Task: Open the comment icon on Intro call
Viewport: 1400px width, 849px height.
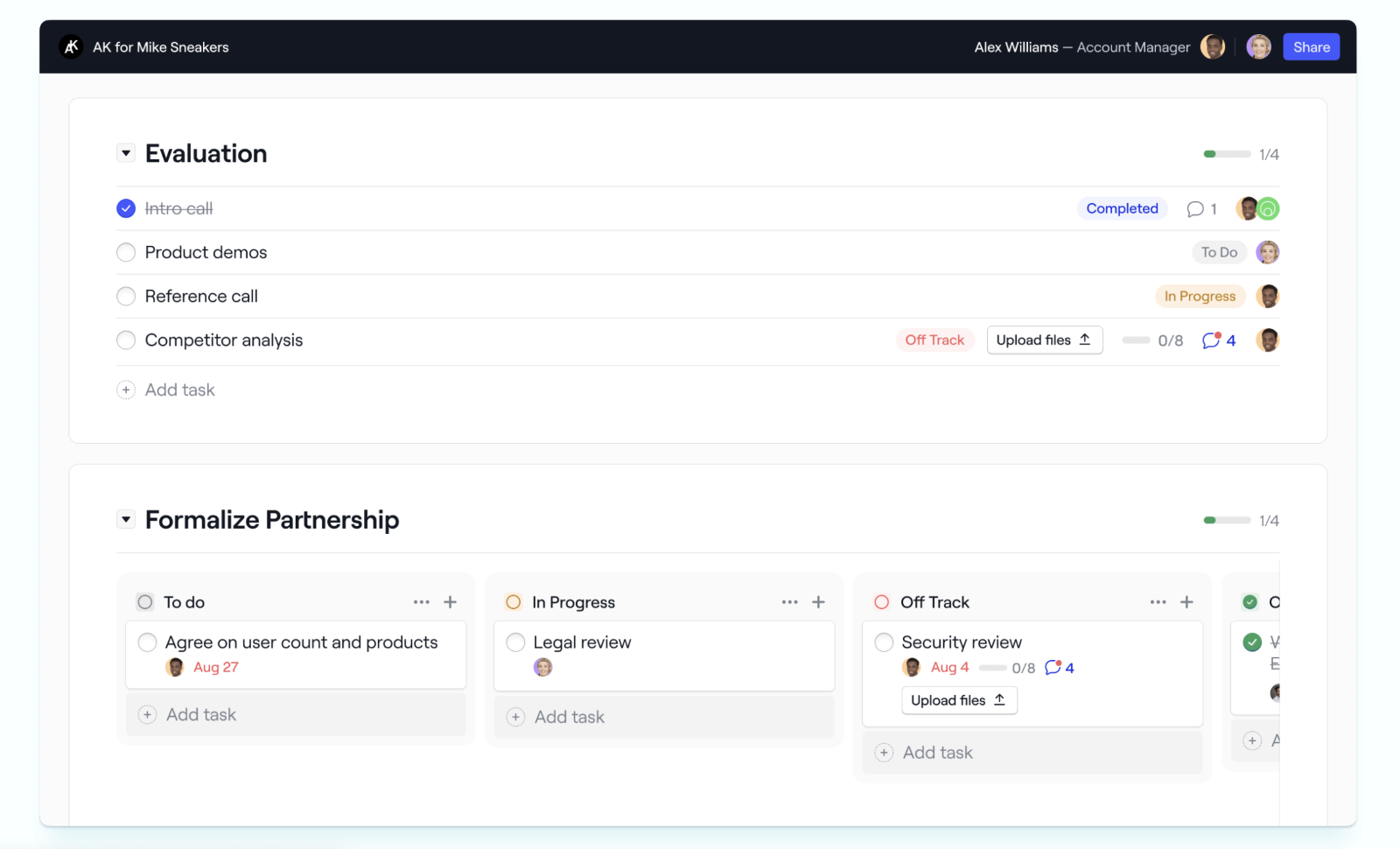Action: point(1195,209)
